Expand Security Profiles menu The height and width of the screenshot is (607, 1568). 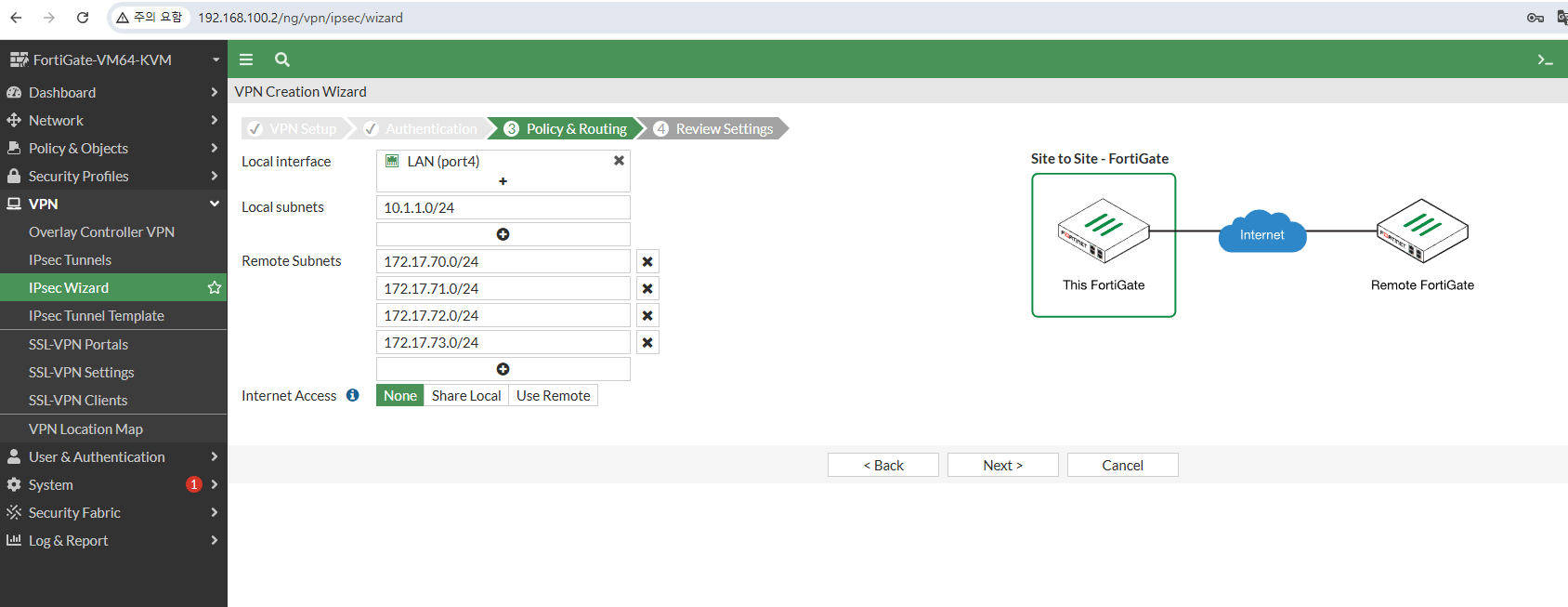pos(113,176)
